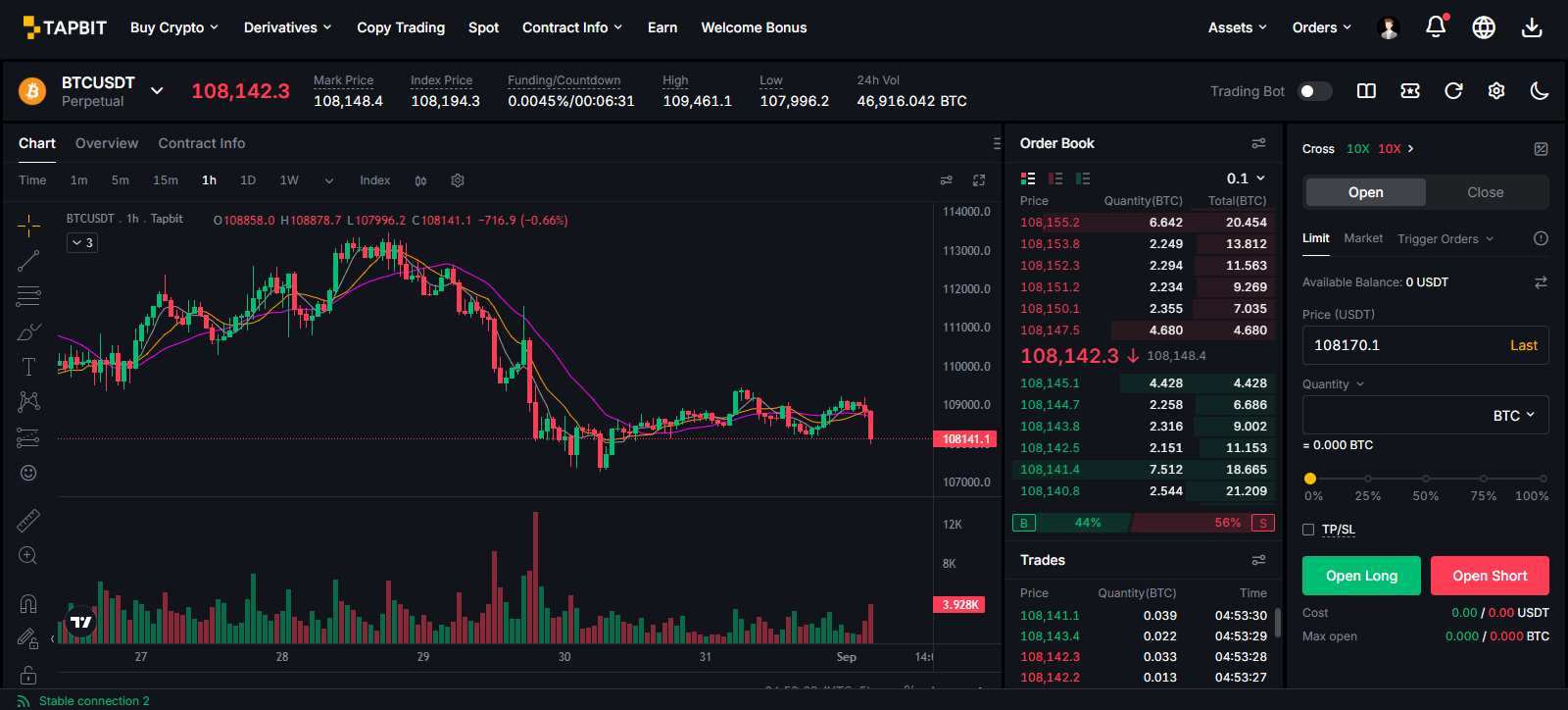Expand the Contract Info nav menu
This screenshot has width=1568, height=710.
click(572, 27)
